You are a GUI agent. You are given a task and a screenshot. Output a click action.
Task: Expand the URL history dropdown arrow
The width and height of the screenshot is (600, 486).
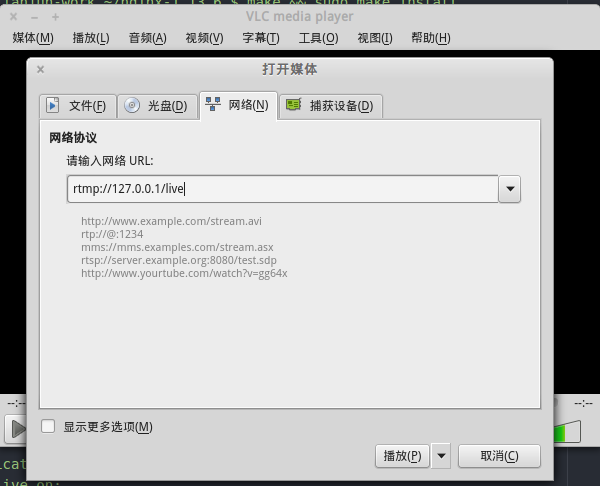click(510, 189)
